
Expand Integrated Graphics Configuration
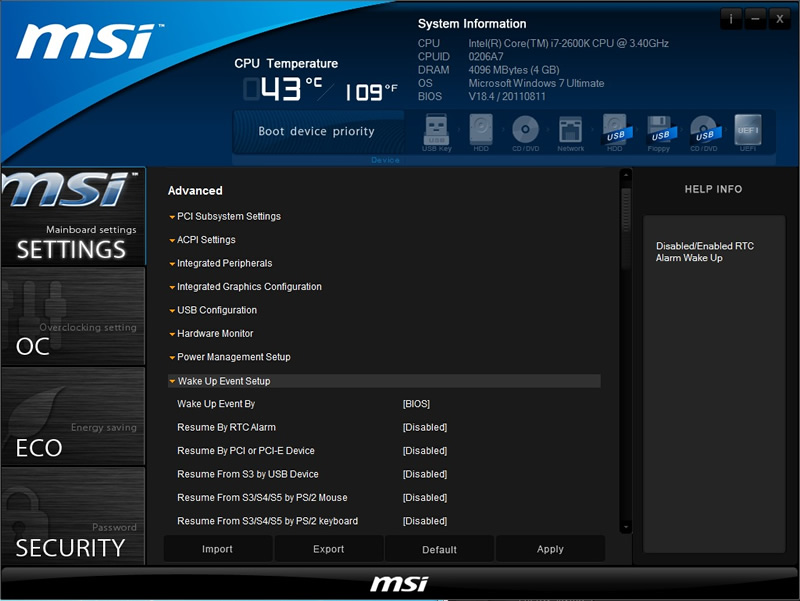click(245, 287)
